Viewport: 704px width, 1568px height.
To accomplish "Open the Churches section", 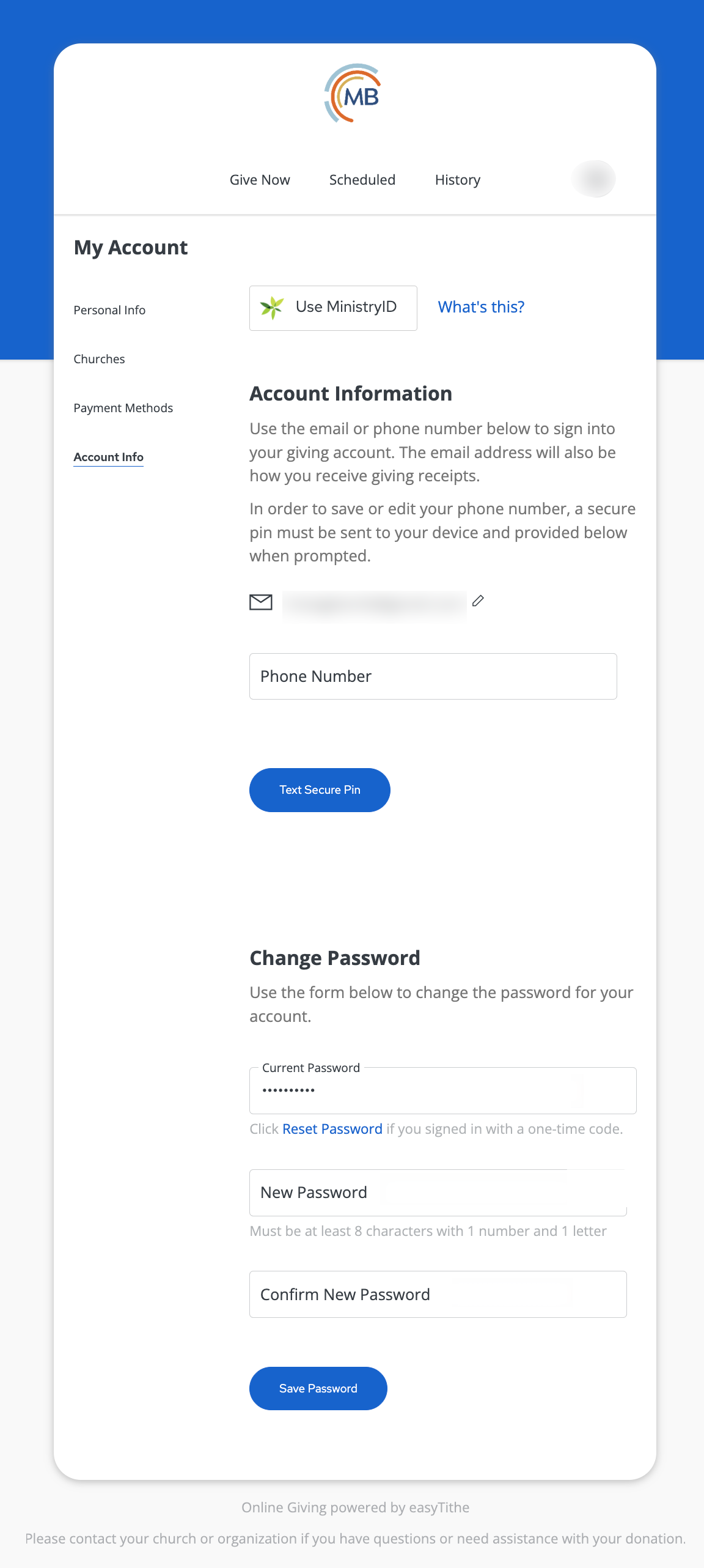I will click(x=99, y=359).
